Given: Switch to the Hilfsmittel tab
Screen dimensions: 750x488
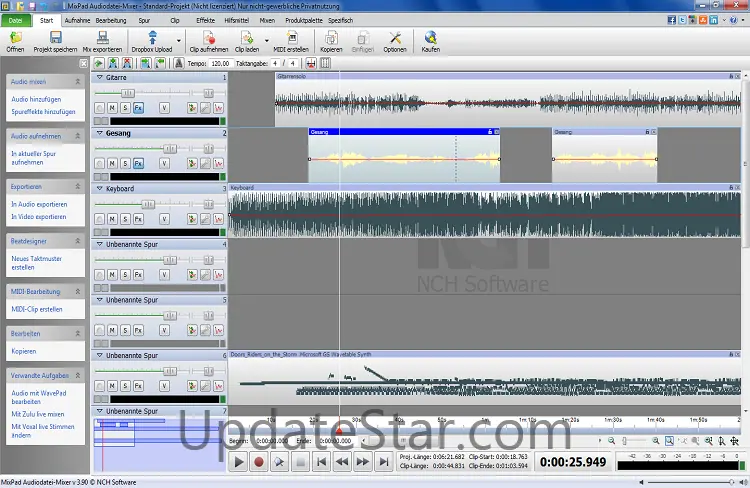Looking at the screenshot, I should (237, 21).
